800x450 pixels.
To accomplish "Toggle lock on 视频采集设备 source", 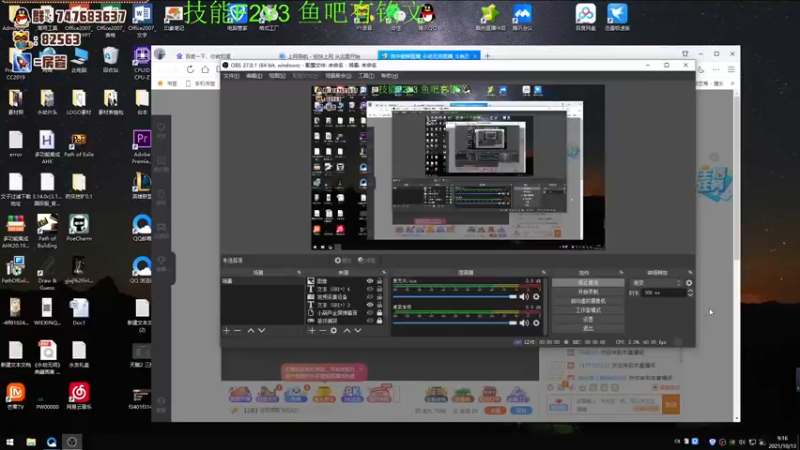I will point(379,297).
